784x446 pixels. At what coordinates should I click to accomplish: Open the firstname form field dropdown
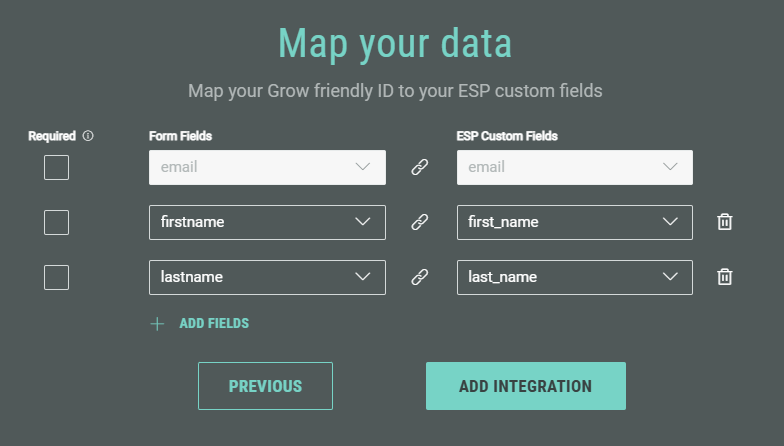[x=267, y=222]
